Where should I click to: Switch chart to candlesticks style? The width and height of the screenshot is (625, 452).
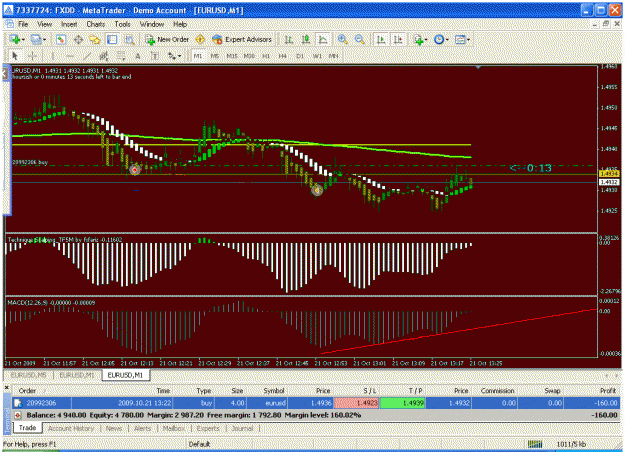pyautogui.click(x=306, y=39)
